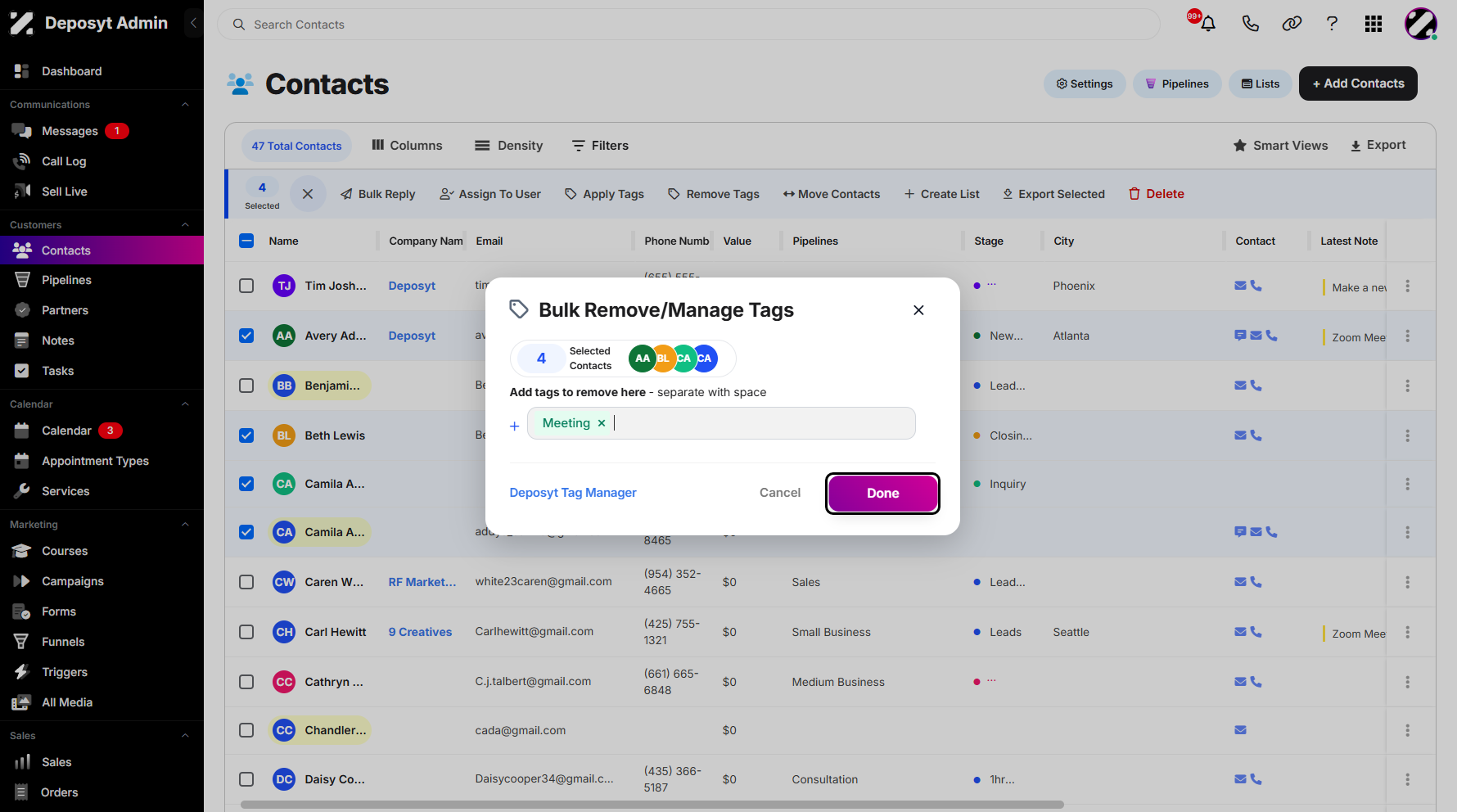This screenshot has width=1457, height=812.
Task: Check the Cathryn ... row checkbox
Action: coord(246,682)
